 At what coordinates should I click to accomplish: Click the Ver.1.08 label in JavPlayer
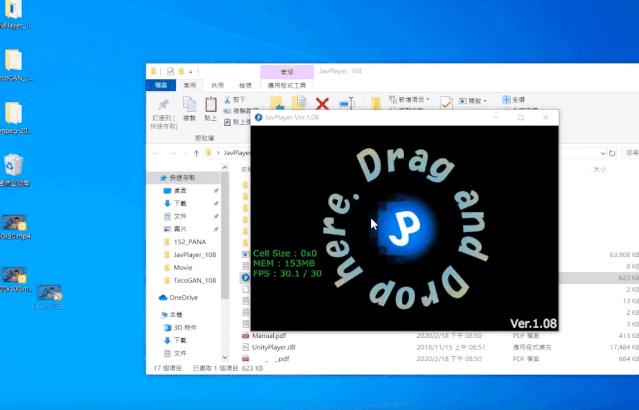533,323
